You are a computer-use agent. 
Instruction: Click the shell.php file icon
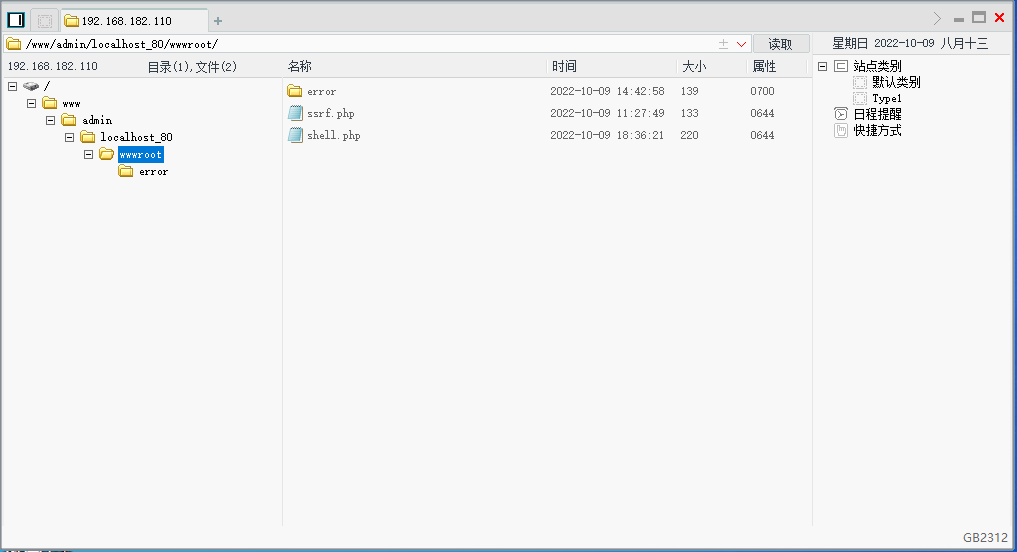(x=295, y=135)
